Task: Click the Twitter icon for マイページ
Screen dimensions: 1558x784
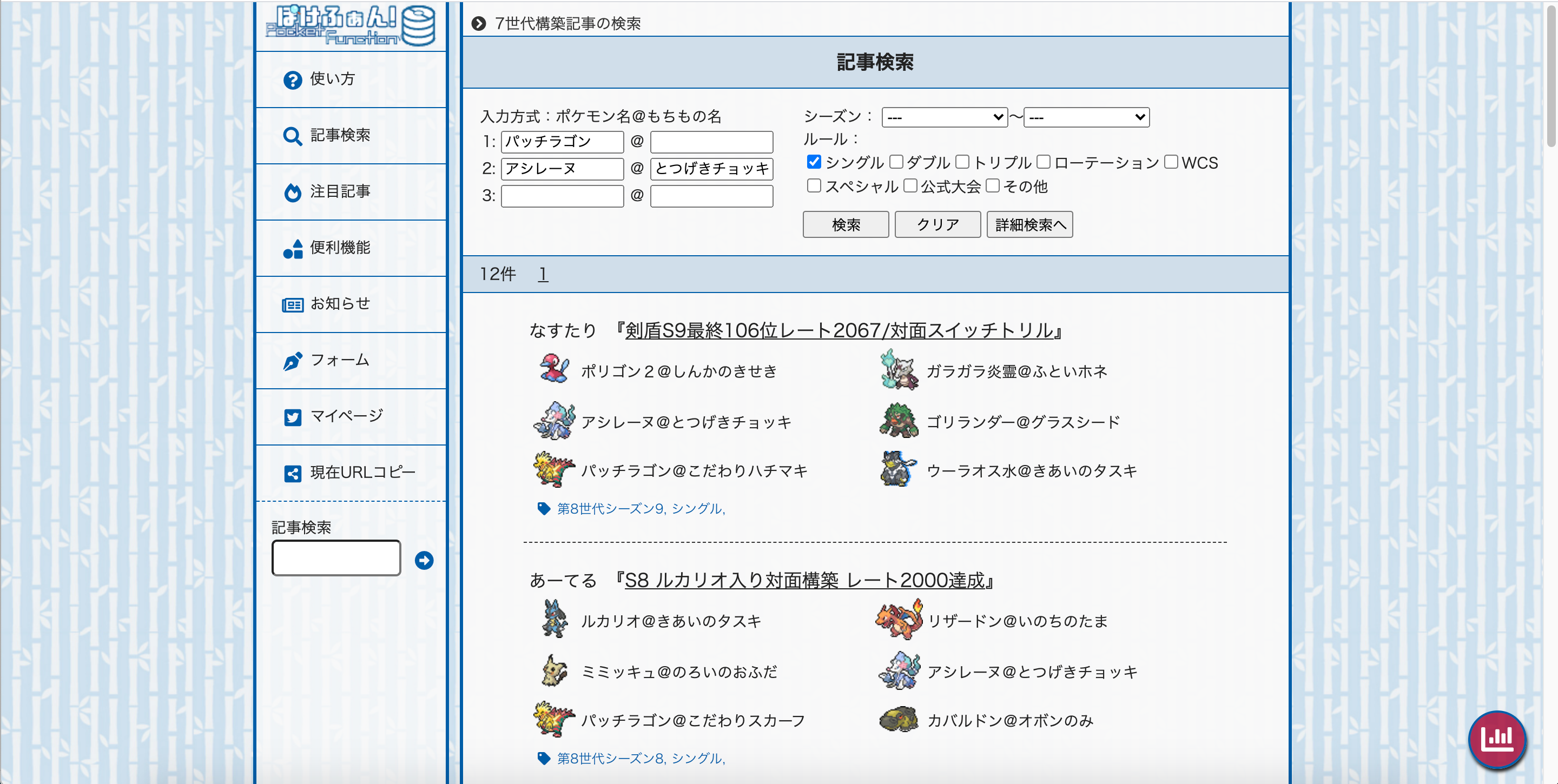Action: click(293, 417)
